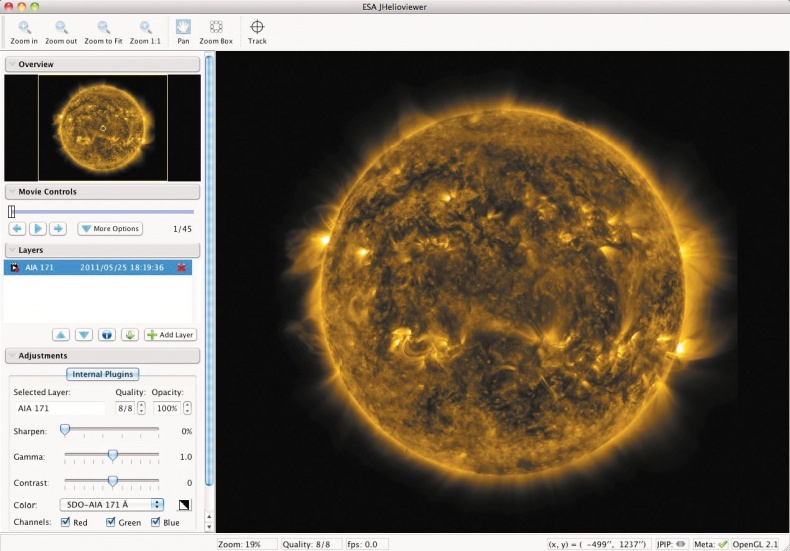The width and height of the screenshot is (790, 551).
Task: Play the movie
Action: pos(37,229)
